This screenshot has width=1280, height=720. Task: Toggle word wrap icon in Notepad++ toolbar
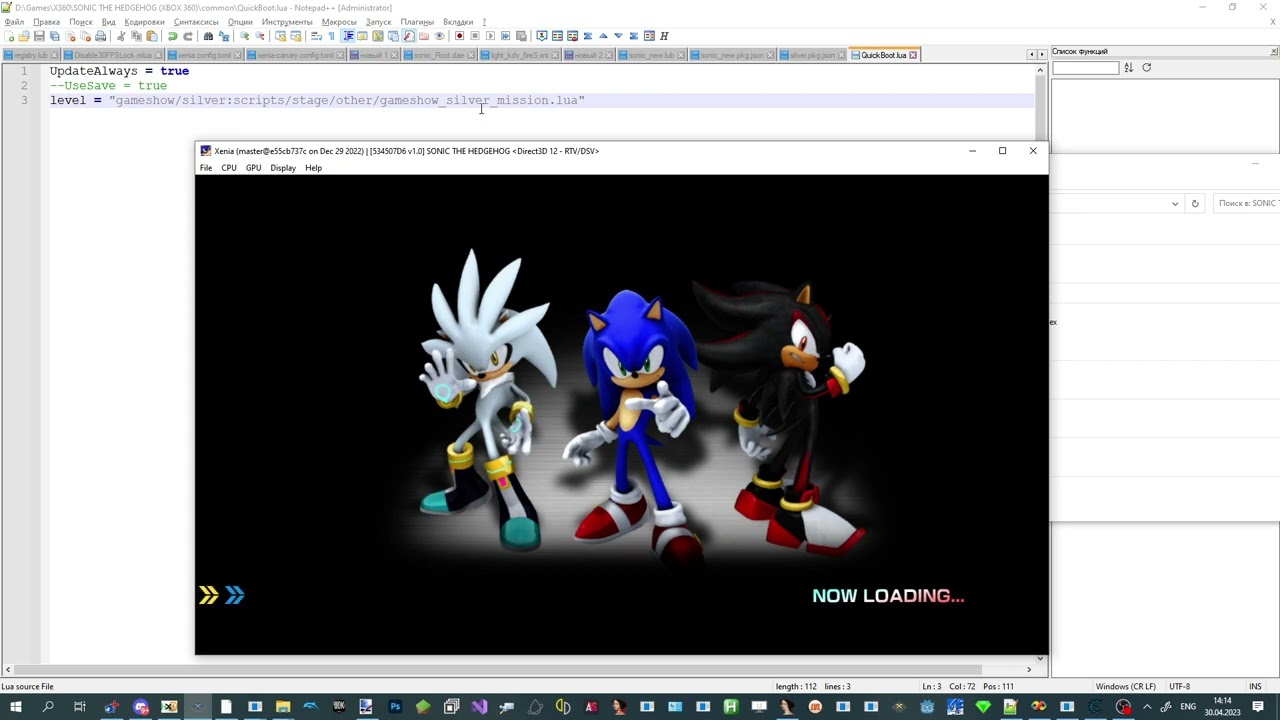(x=317, y=36)
